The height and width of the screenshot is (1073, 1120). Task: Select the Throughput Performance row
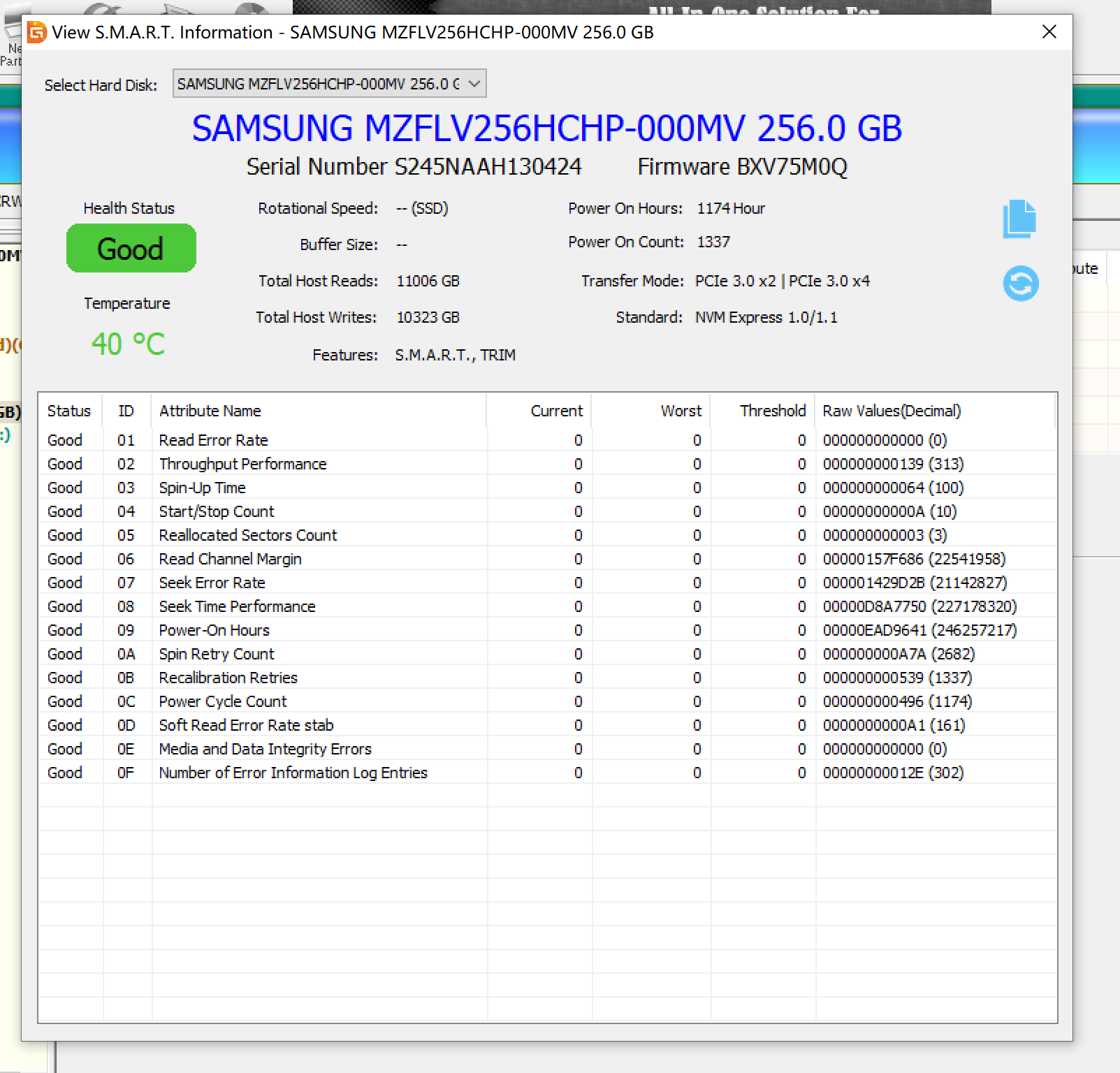point(548,464)
